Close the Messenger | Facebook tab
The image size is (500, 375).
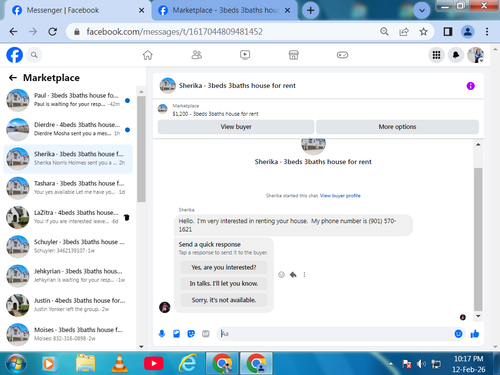pos(141,11)
